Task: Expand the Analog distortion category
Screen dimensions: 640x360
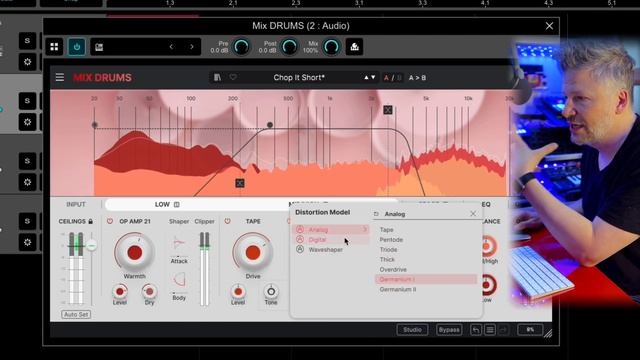Action: point(331,230)
